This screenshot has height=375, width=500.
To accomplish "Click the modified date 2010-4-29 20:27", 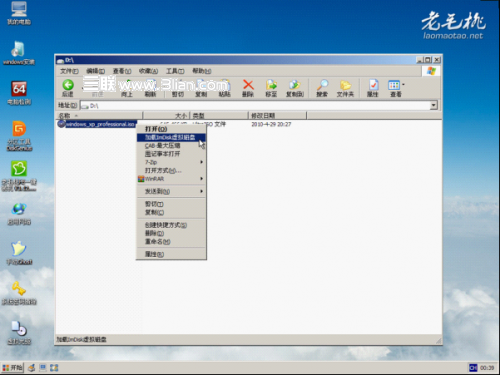I will tap(271, 124).
